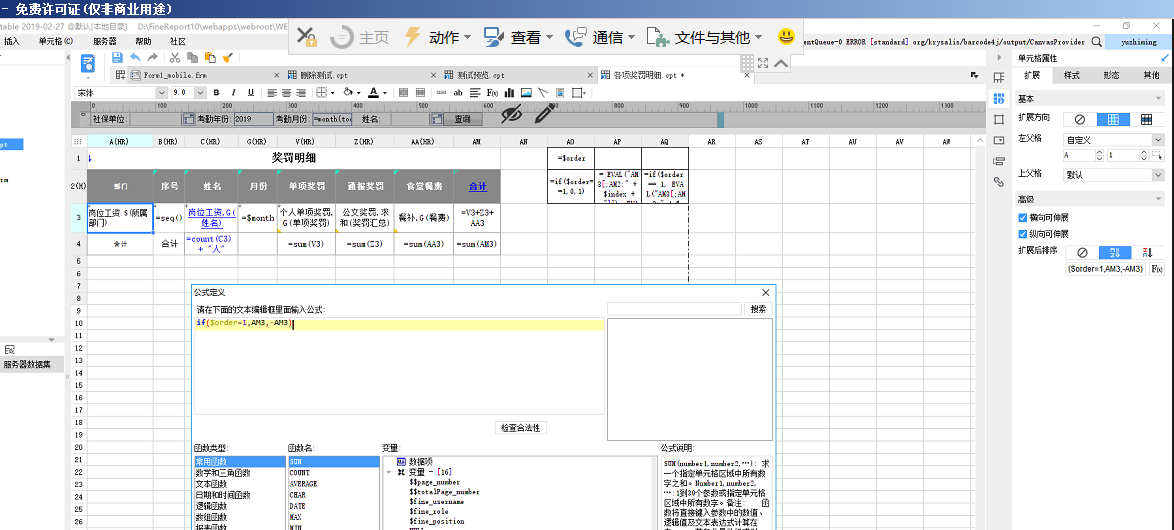This screenshot has height=530, width=1174.
Task: Select COUNT in the function name list
Action: point(300,473)
